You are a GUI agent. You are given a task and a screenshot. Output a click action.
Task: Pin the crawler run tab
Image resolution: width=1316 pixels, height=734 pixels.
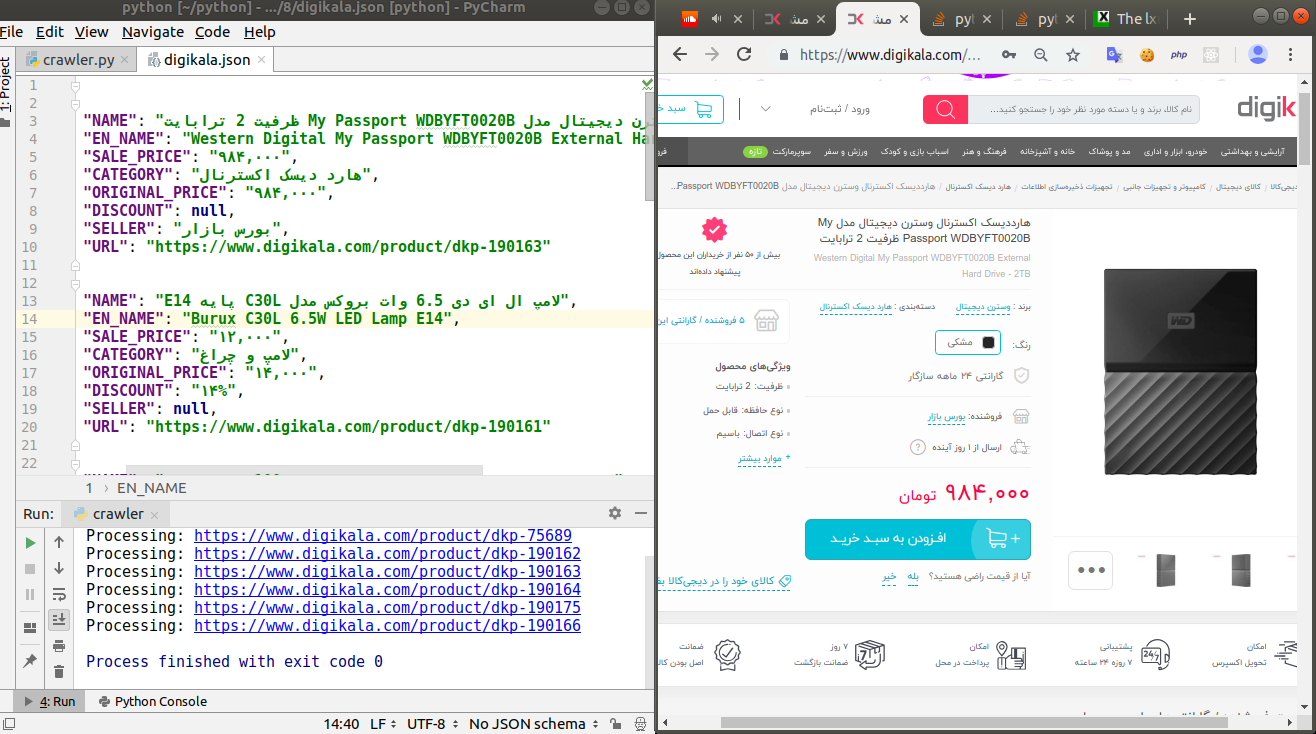(30, 660)
